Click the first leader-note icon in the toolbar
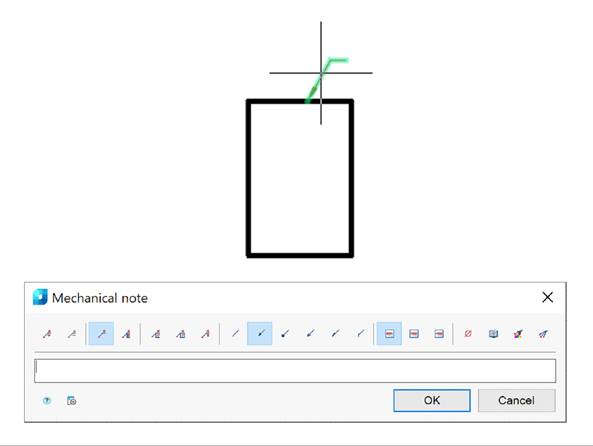Viewport: 593px width, 446px height. pos(47,334)
